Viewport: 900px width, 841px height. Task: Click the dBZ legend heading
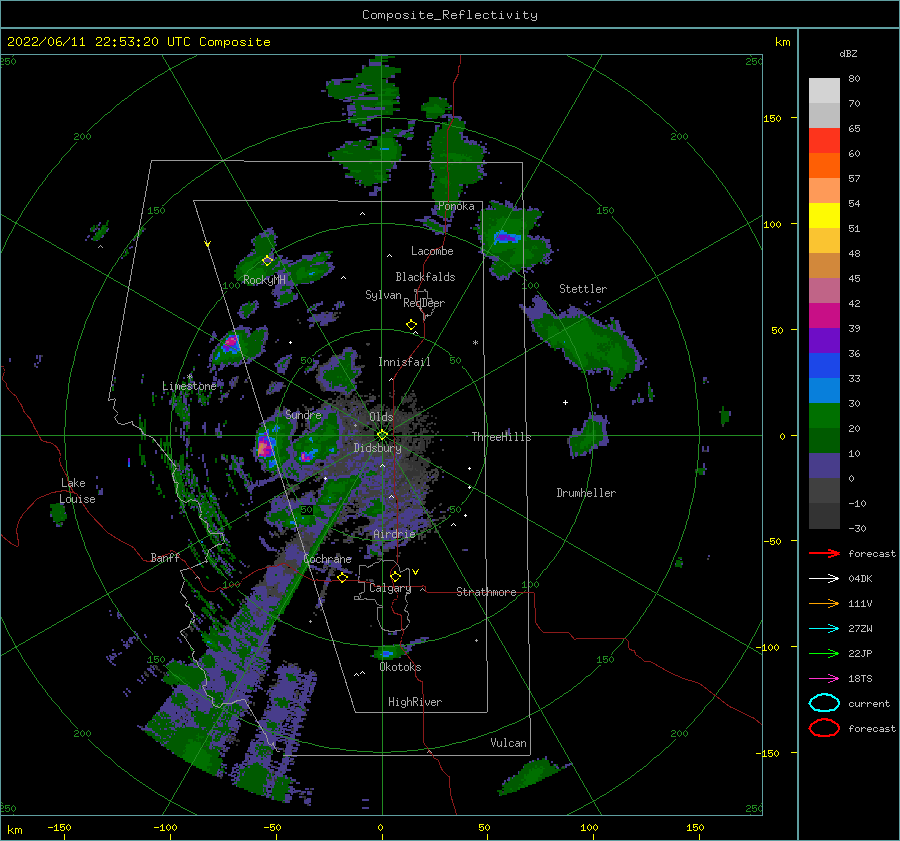tap(848, 54)
